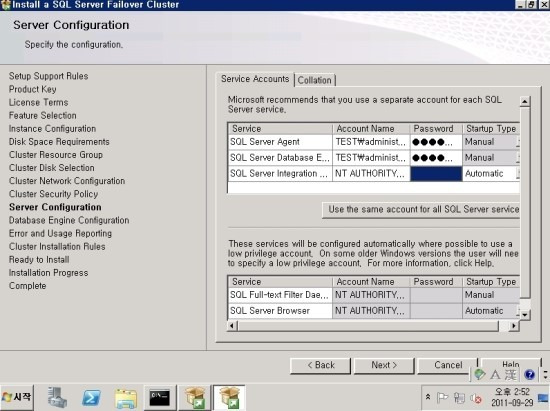Open the network status tray icon
Viewport: 550px width, 411px height.
point(459,398)
